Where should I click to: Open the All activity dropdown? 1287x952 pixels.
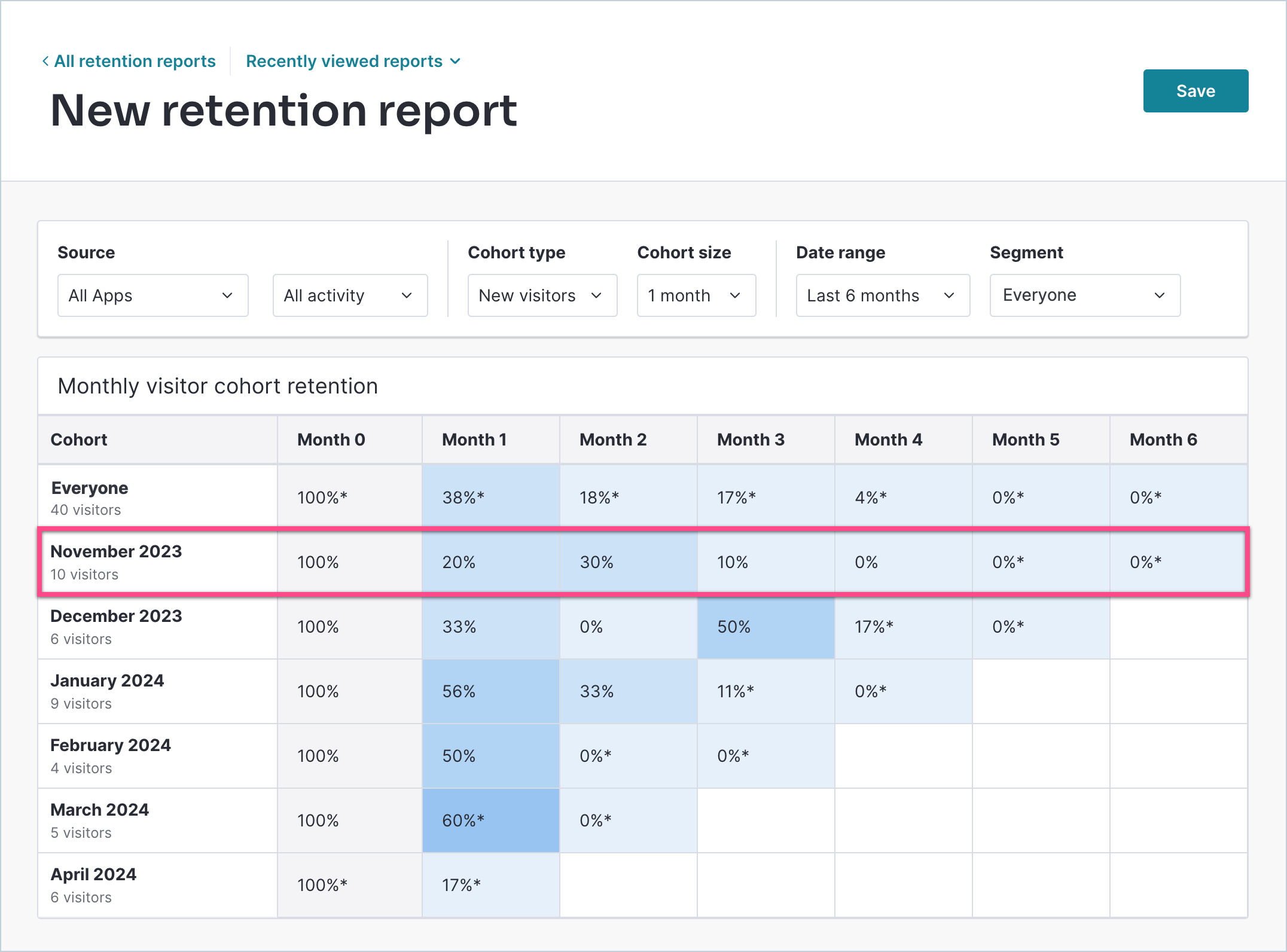coord(349,295)
